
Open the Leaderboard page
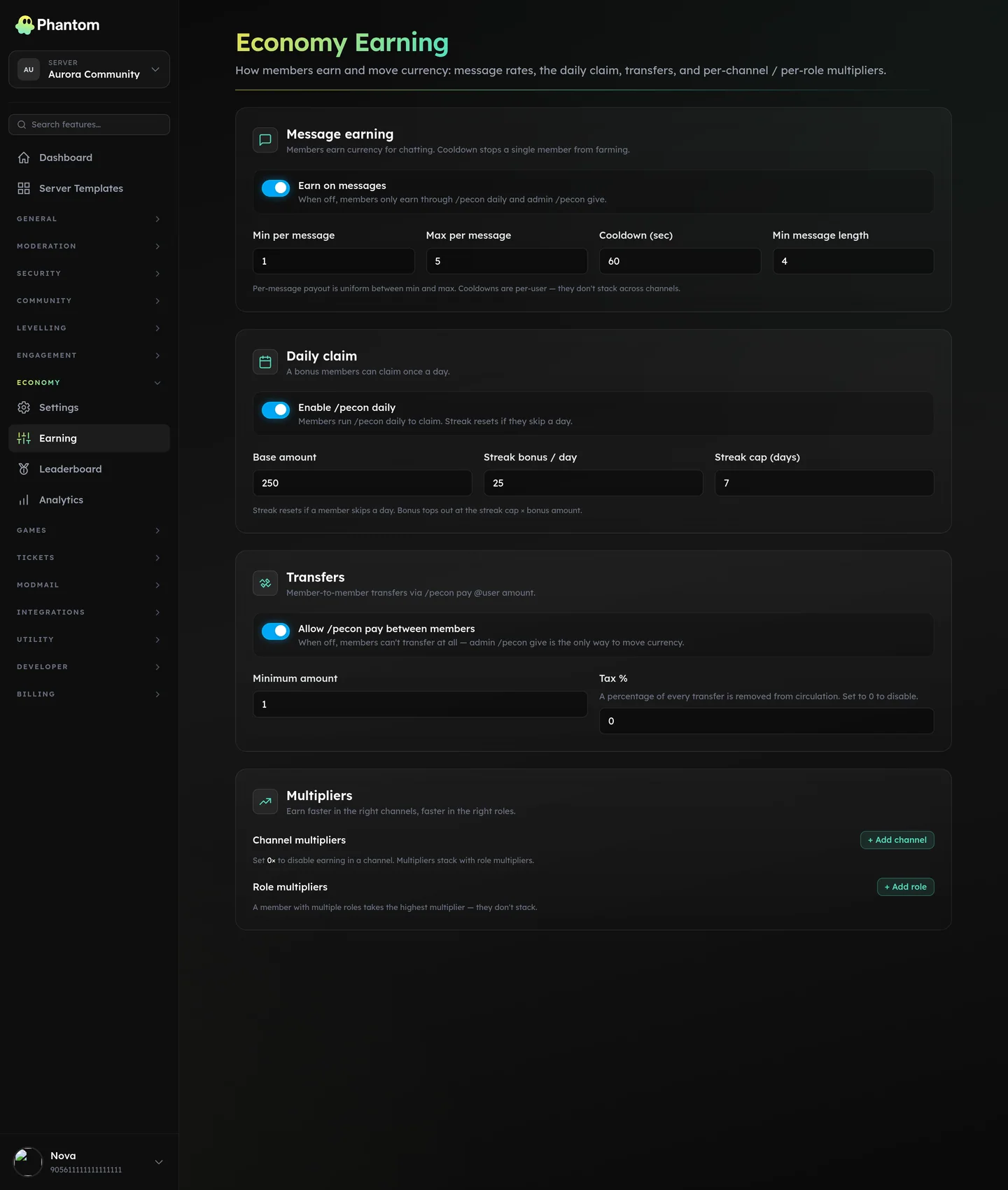89,469
